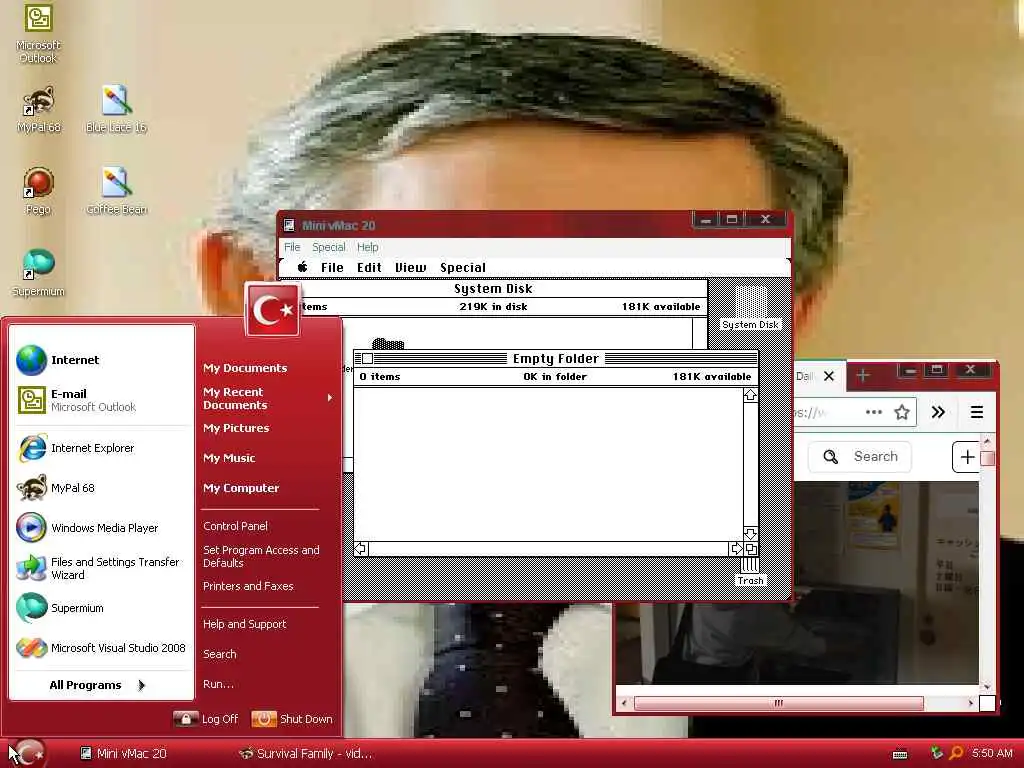This screenshot has height=768, width=1024.
Task: Click the Turkish flag user picture
Action: pos(273,310)
